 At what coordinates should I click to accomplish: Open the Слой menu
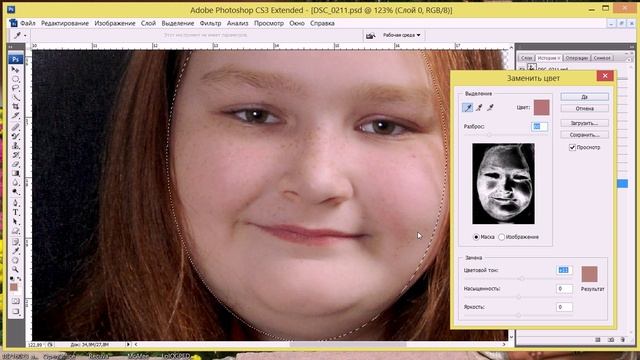tap(148, 23)
